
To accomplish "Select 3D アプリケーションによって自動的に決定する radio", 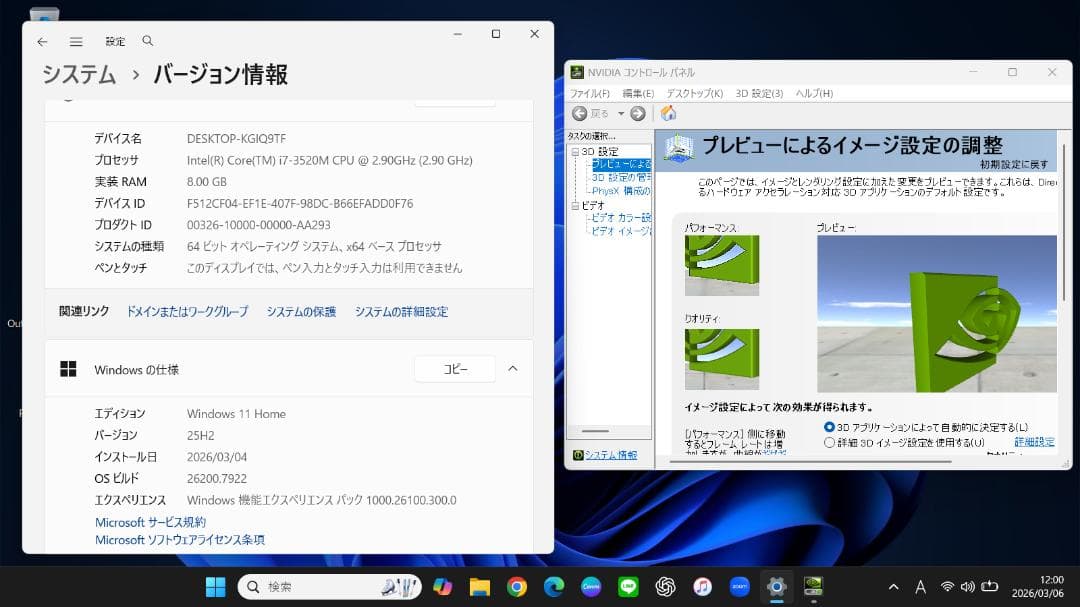I will tap(829, 427).
